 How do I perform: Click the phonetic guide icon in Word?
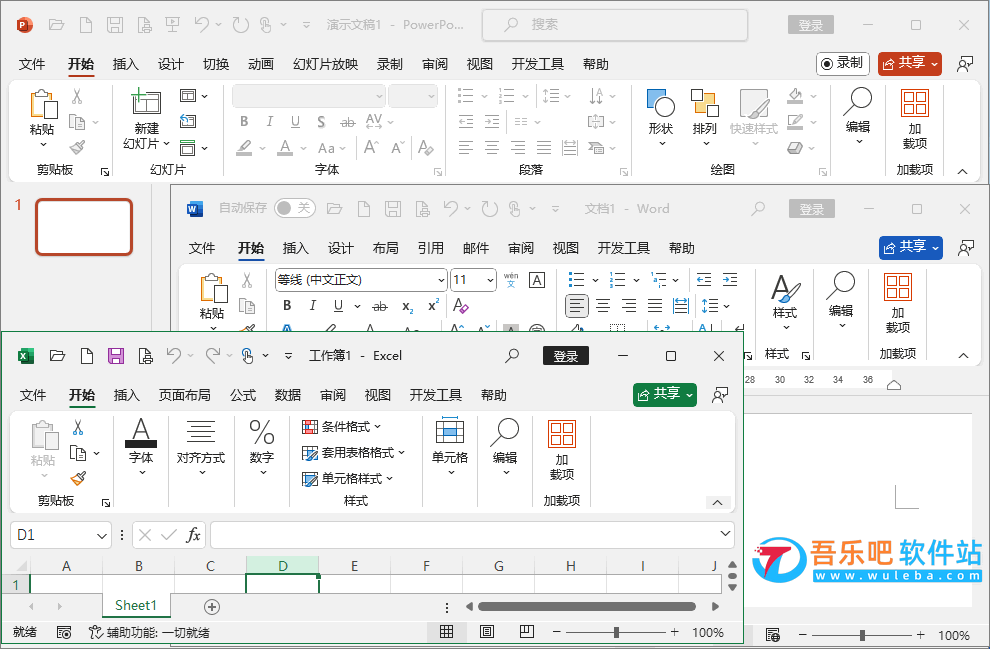point(511,280)
